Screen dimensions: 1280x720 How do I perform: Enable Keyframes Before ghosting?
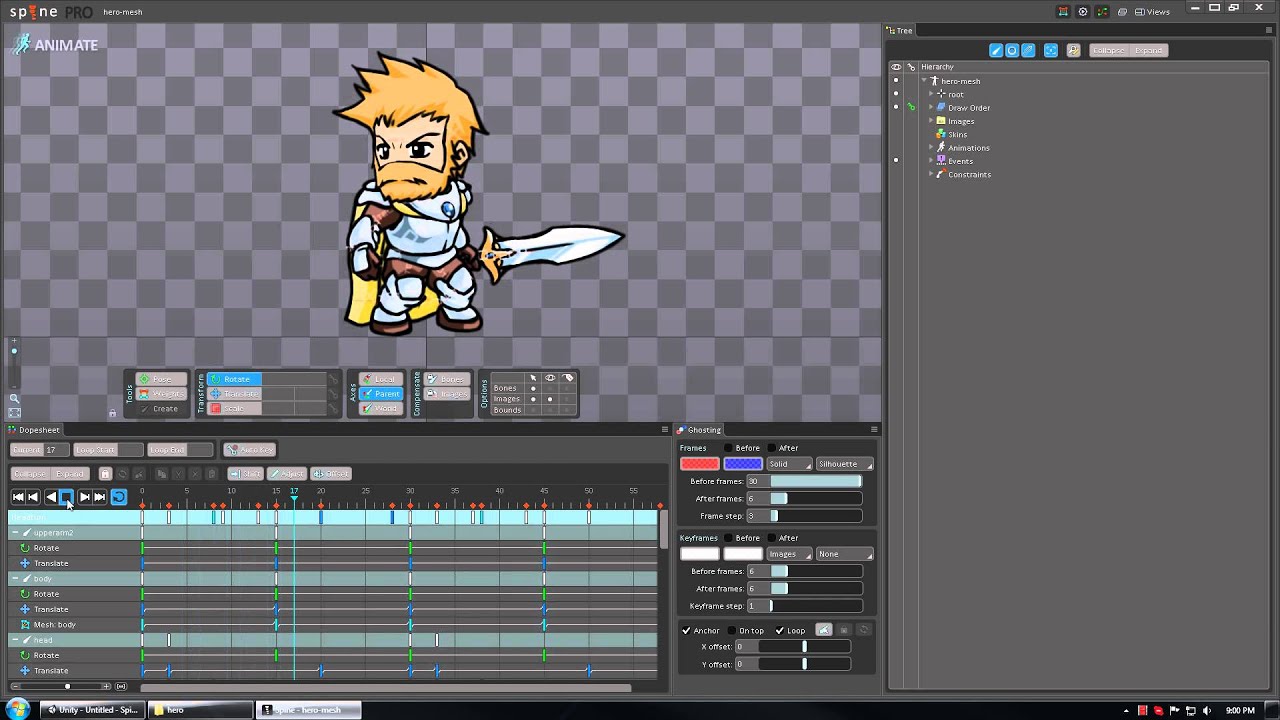728,538
